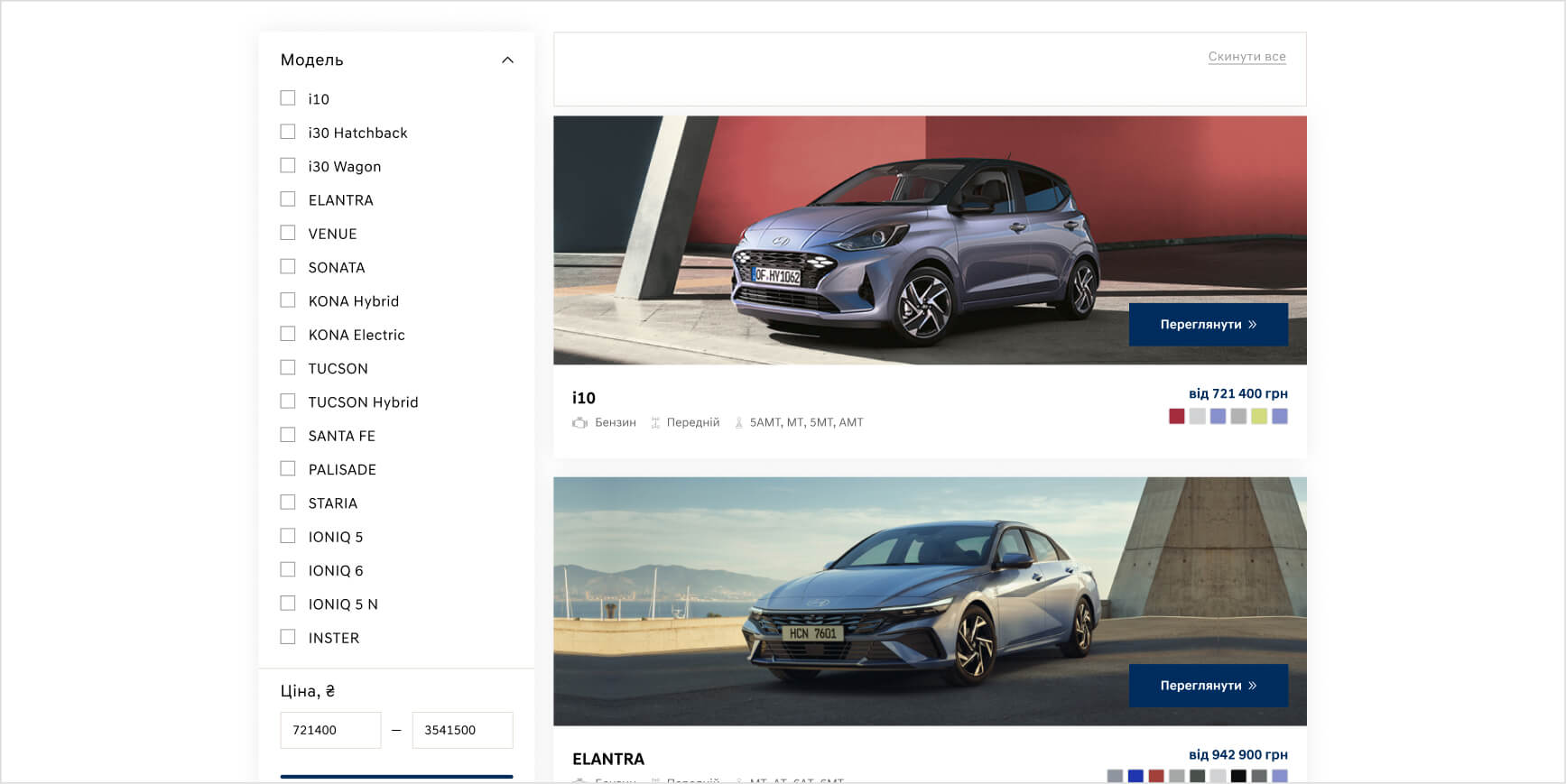Select the INSTER model checkbox

pos(288,637)
